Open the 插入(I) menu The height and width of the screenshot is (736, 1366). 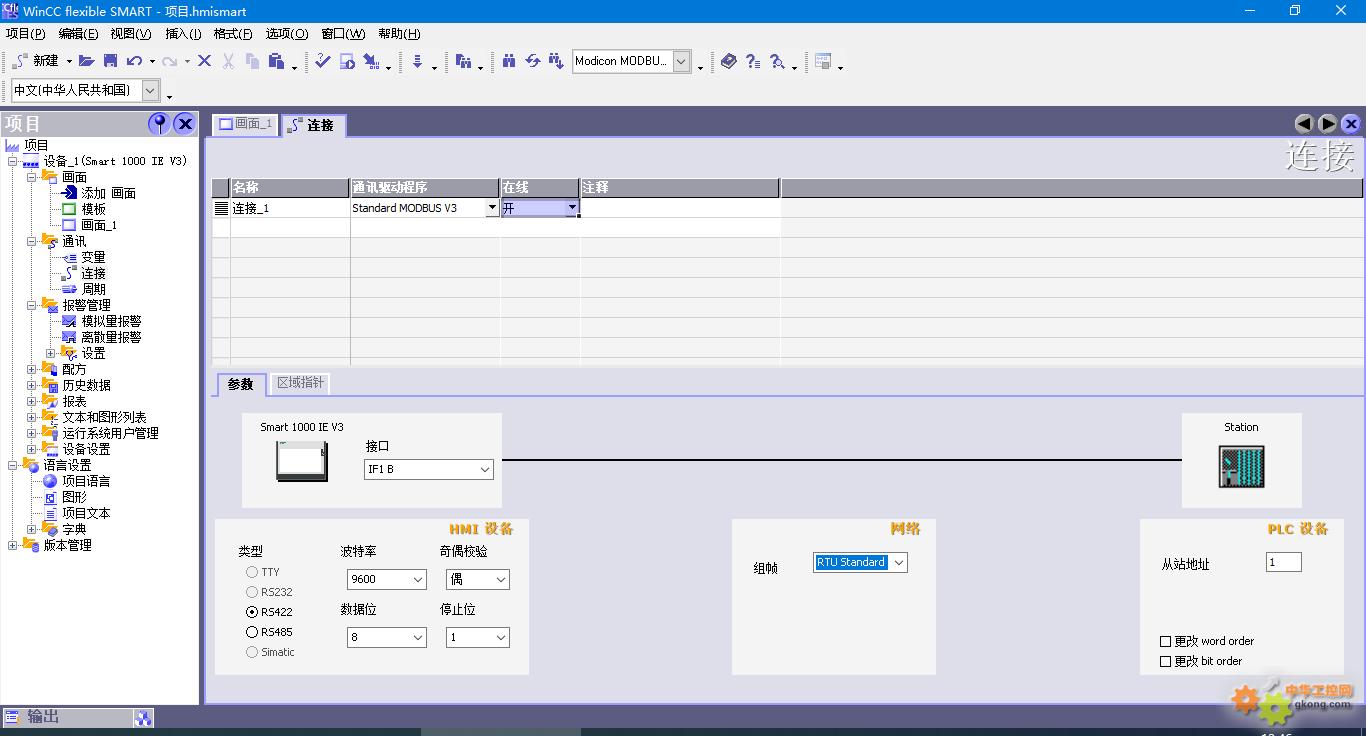click(x=183, y=33)
